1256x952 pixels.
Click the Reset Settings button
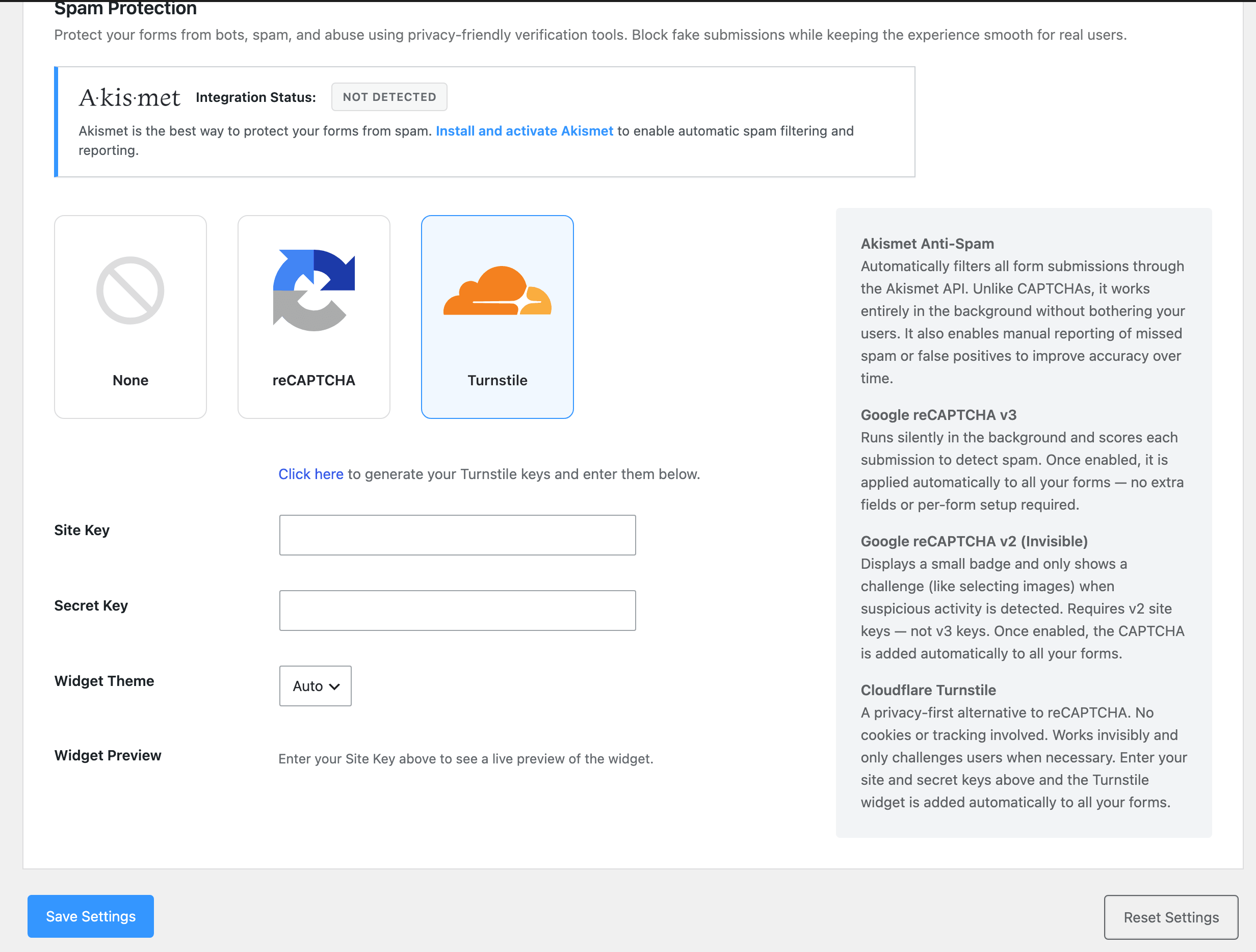click(x=1171, y=917)
